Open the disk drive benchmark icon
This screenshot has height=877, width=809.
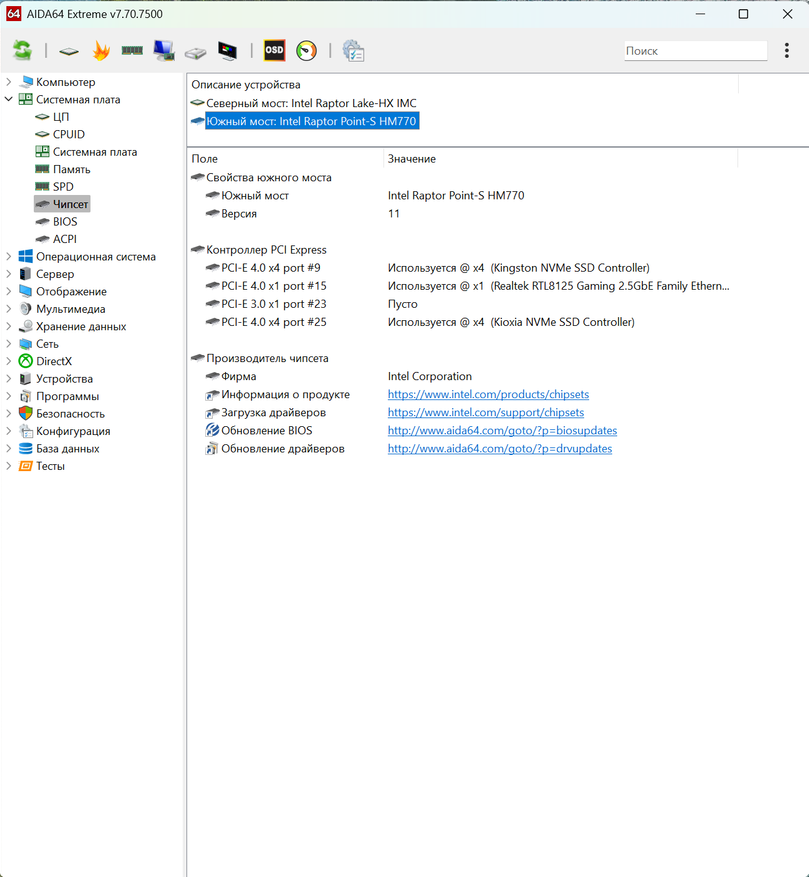(195, 53)
